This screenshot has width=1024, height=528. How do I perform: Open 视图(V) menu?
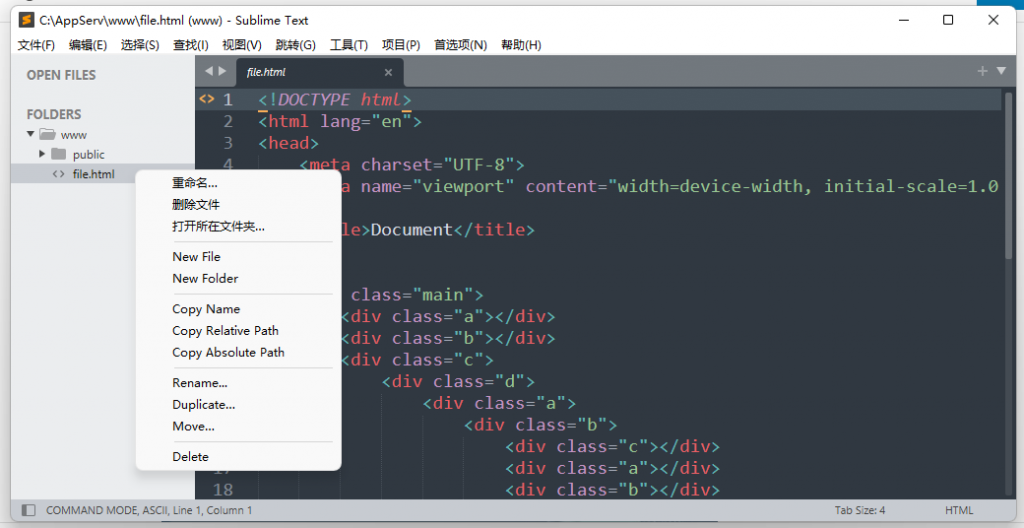(x=242, y=44)
